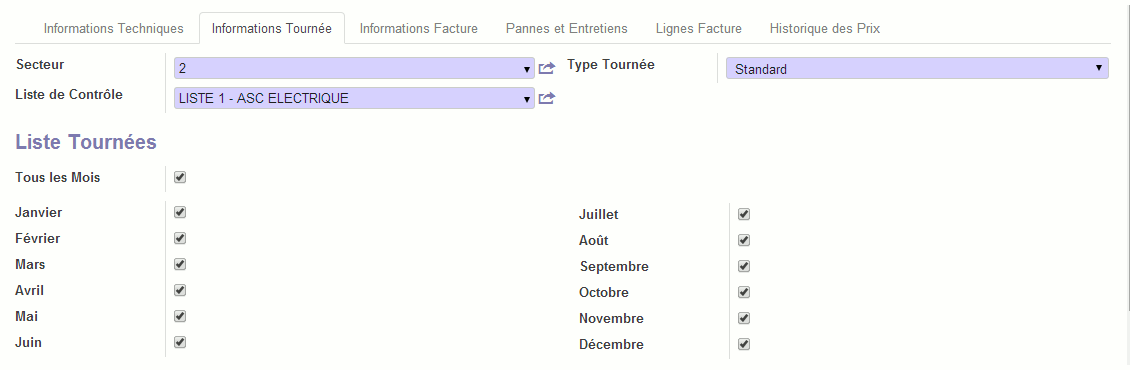
Task: Toggle the Février checkbox
Action: pos(180,238)
